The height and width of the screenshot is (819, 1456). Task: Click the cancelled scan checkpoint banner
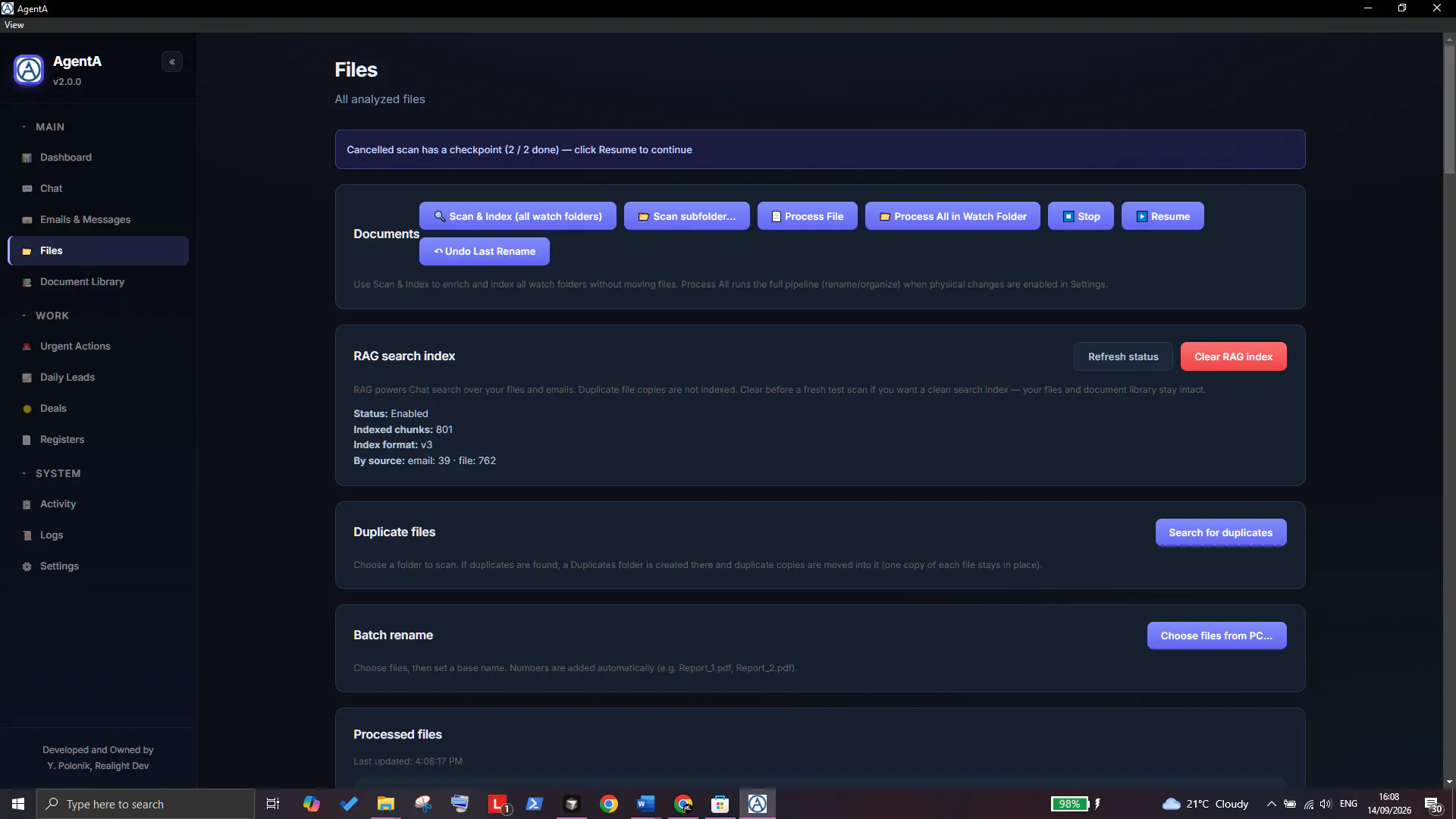point(820,149)
